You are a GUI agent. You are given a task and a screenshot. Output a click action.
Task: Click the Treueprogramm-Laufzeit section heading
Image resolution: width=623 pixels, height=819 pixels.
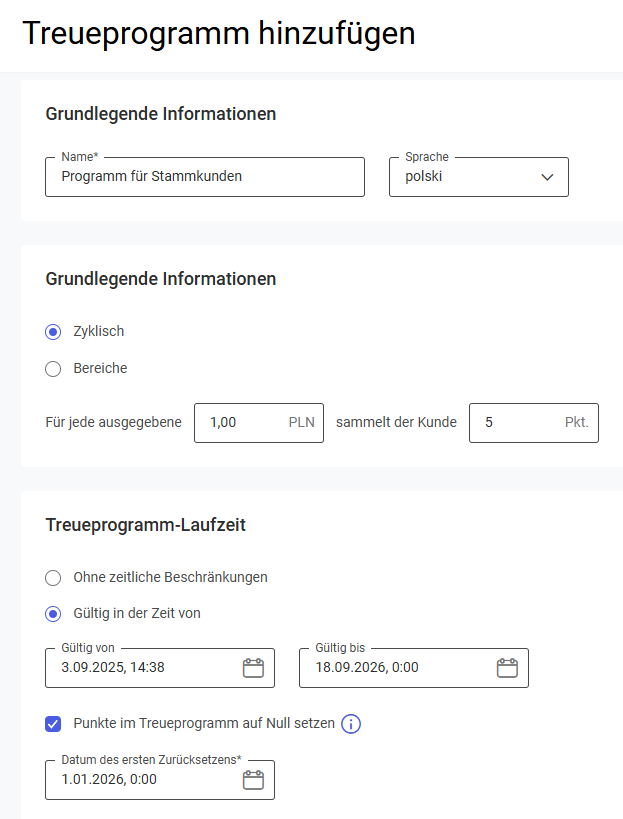coord(146,524)
